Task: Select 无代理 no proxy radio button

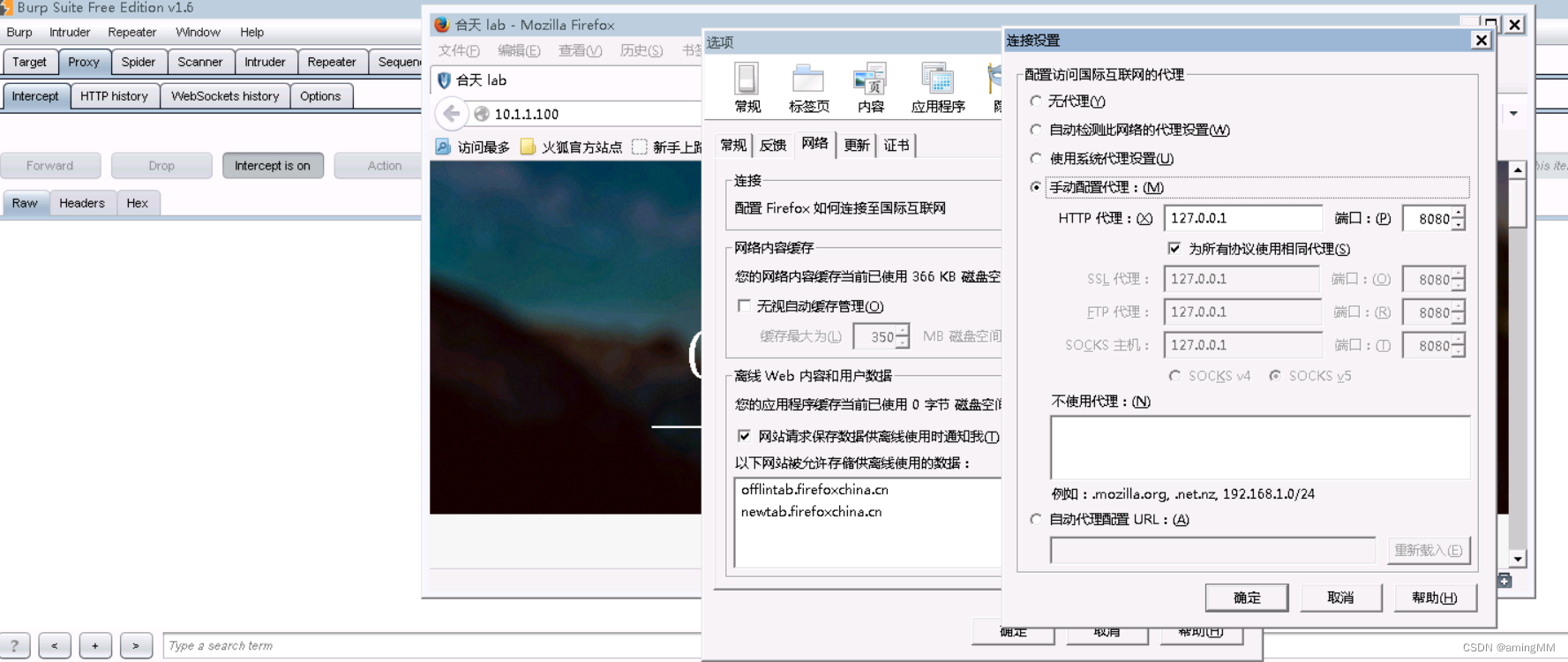Action: (x=1036, y=102)
